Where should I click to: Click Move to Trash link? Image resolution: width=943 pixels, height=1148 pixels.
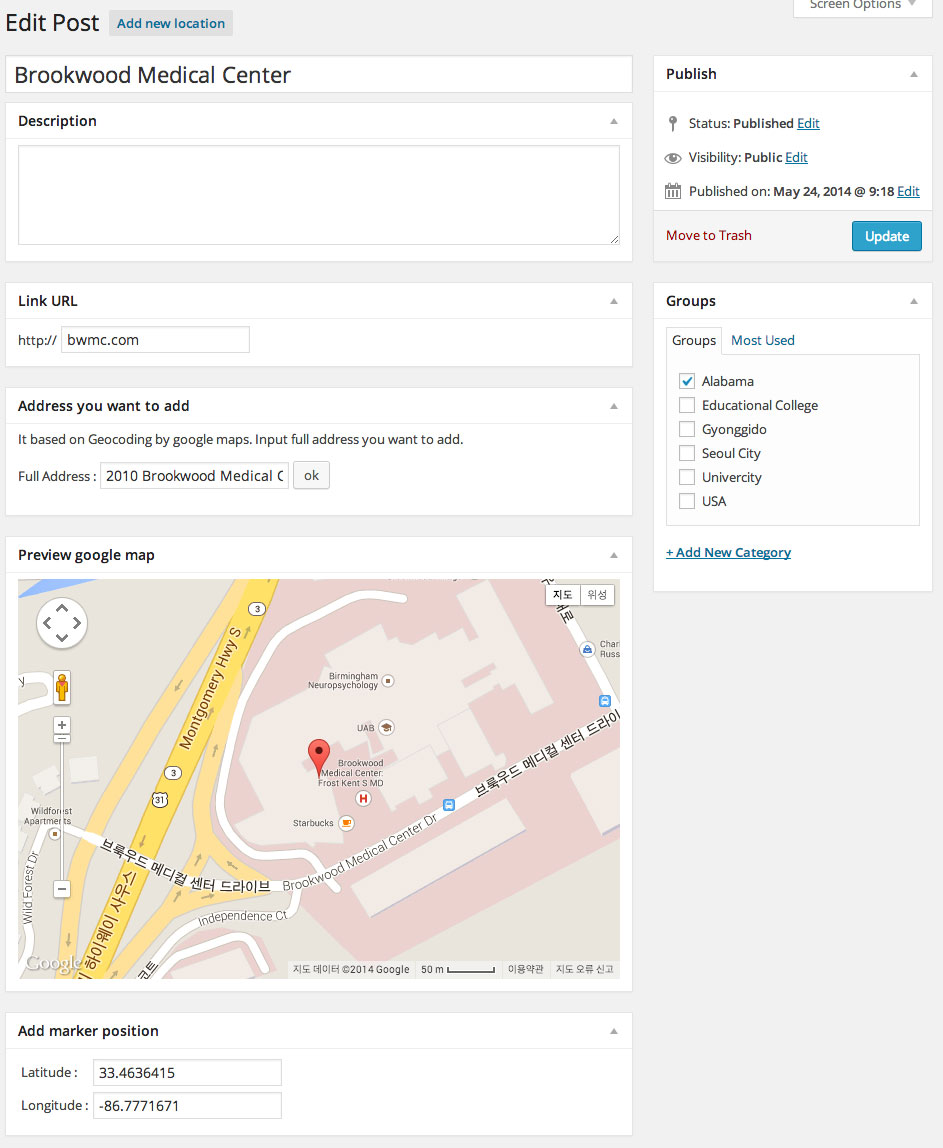coord(709,235)
